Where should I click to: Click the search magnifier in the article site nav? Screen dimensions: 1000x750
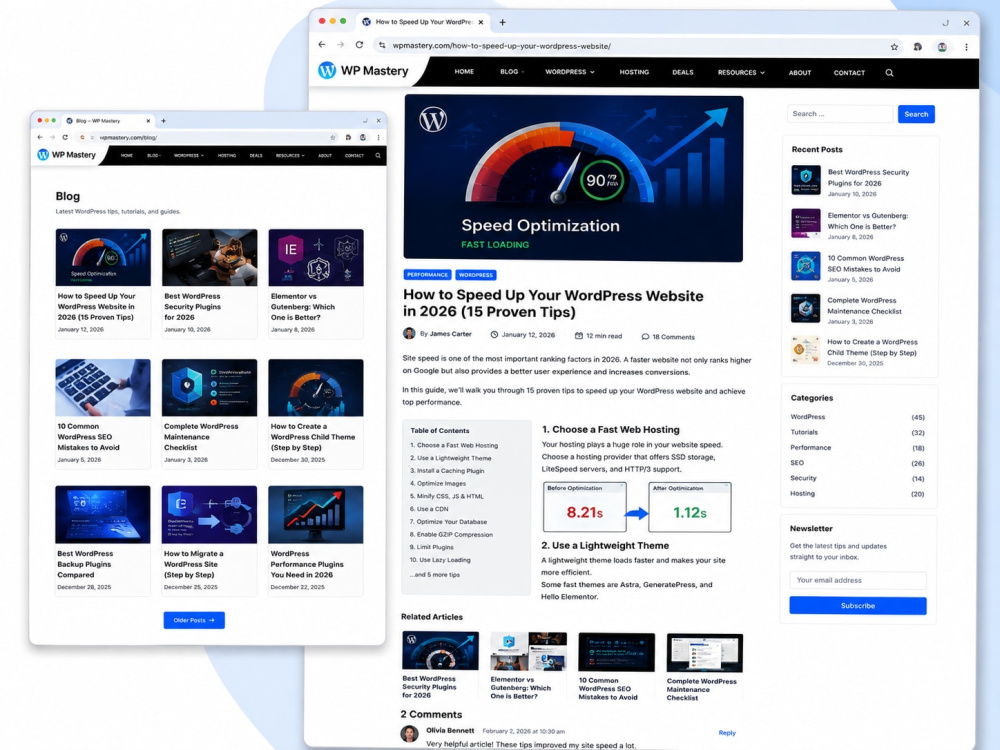[889, 73]
